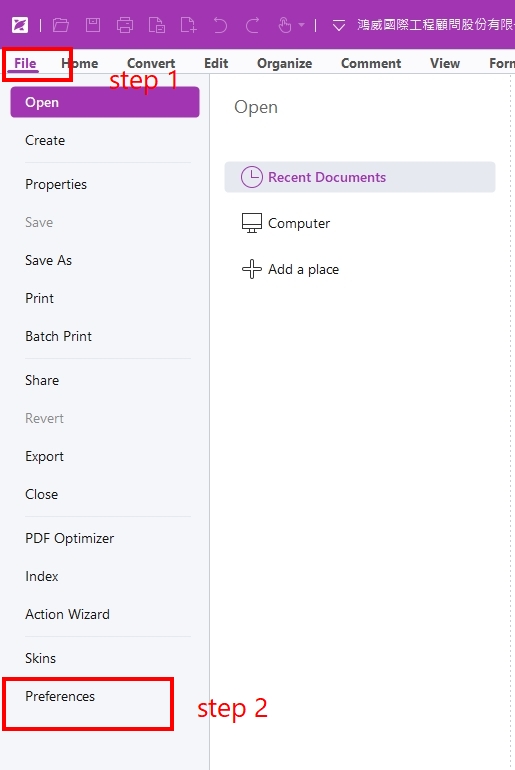Viewport: 515px width, 770px height.
Task: Click the floppy disk save icon
Action: coord(93,25)
